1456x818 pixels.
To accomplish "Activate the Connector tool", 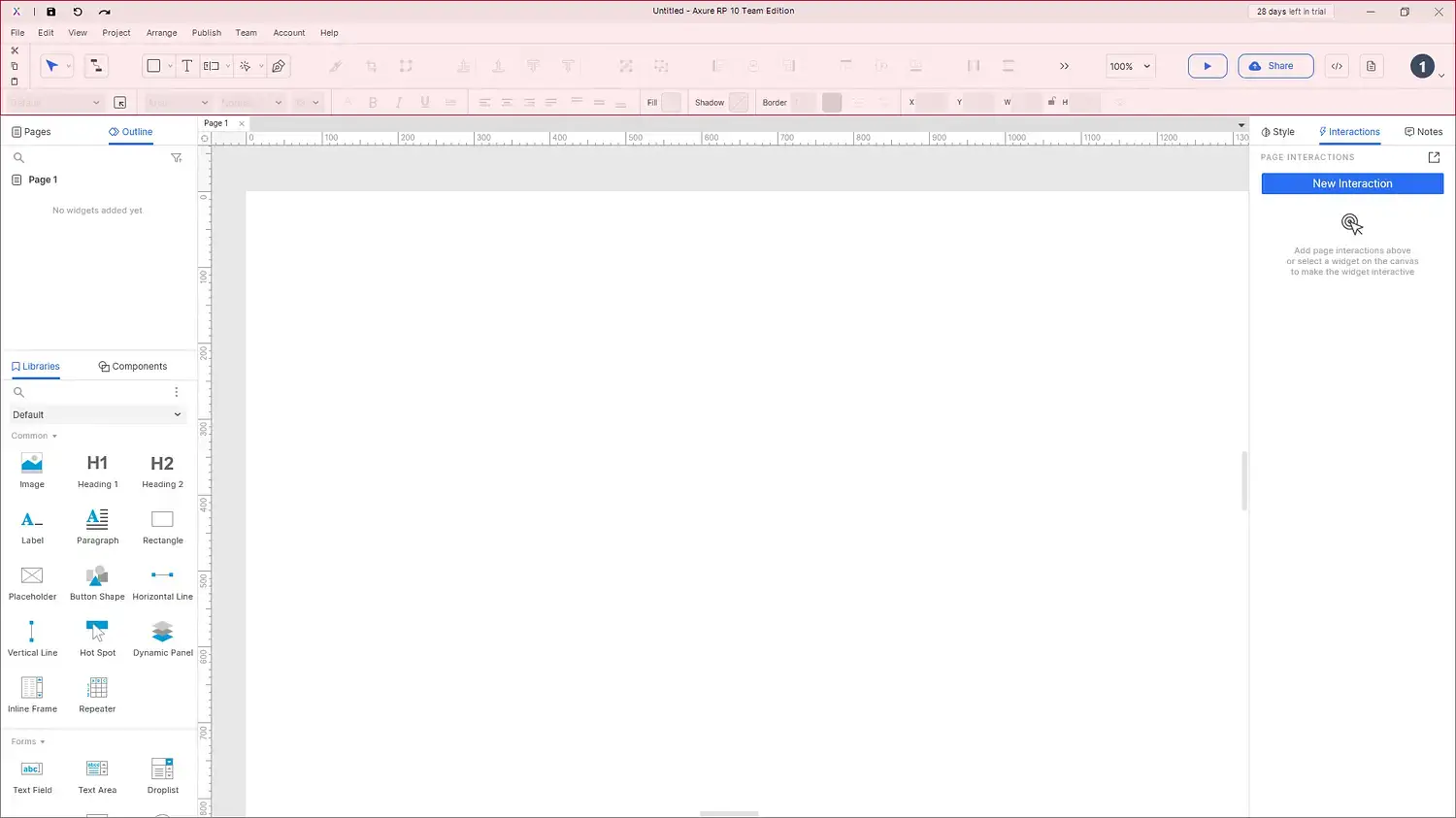I will [x=96, y=66].
